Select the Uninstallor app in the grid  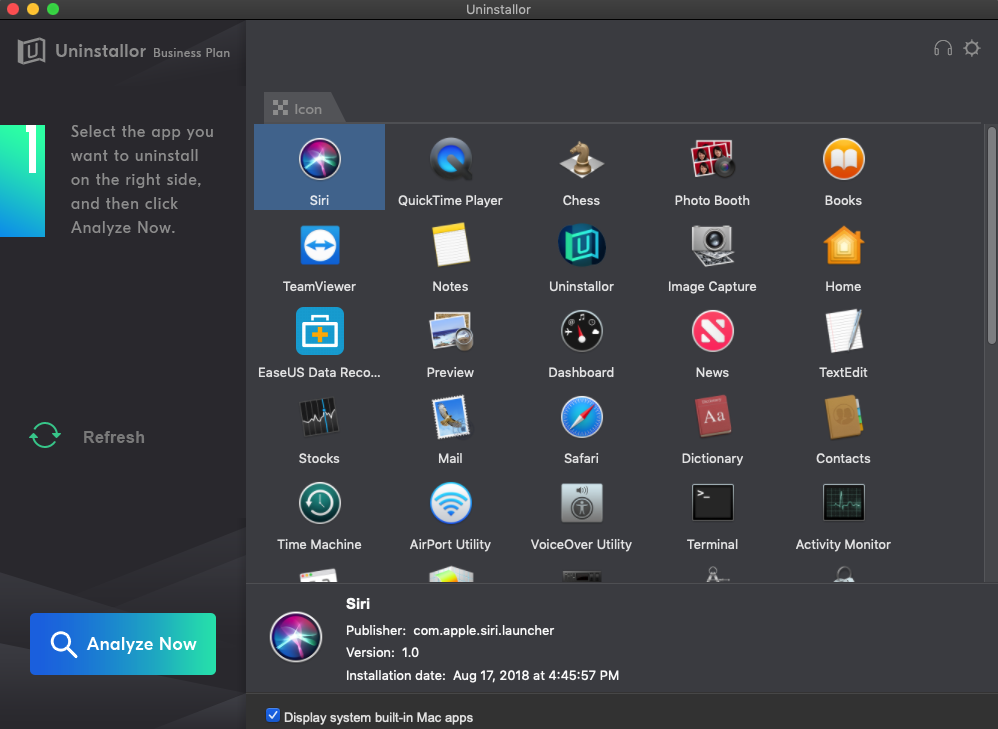[581, 245]
